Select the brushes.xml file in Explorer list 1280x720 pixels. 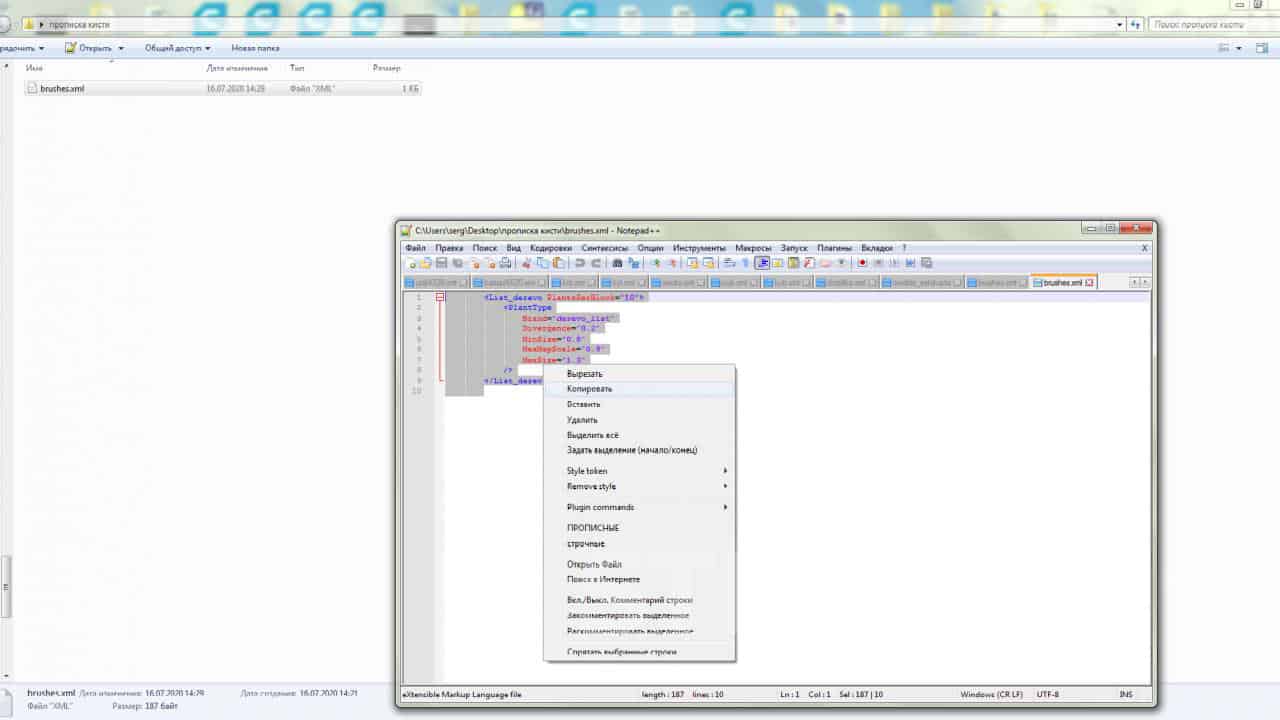tap(62, 88)
